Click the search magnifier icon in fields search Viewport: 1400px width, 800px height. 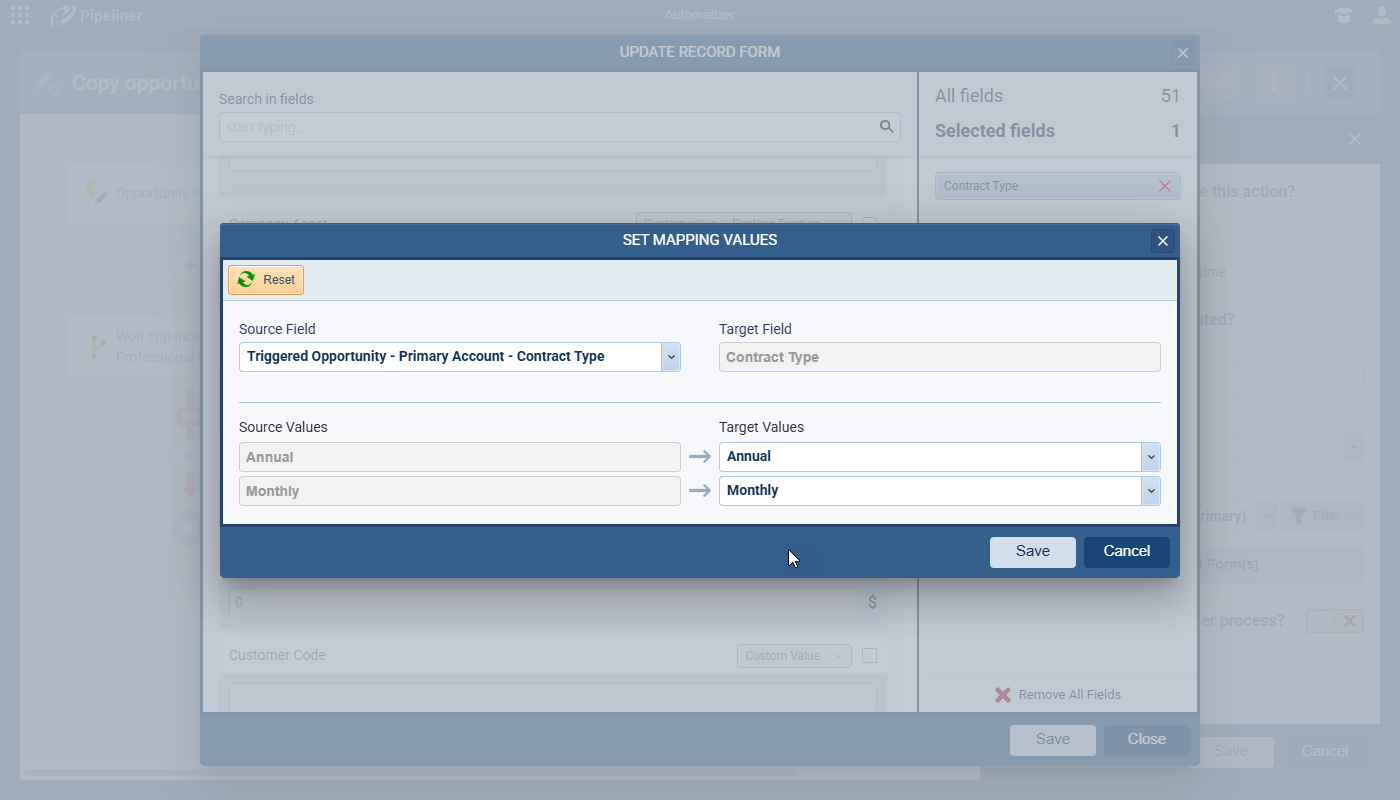[x=886, y=127]
